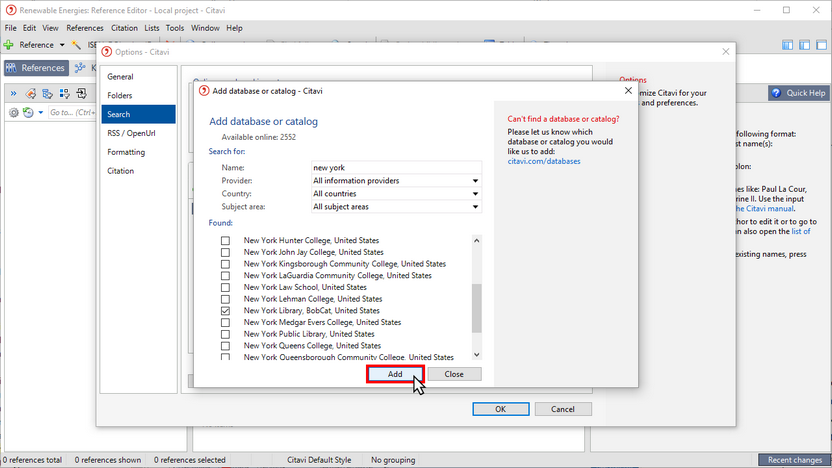Click the Recent changes button in status bar

794,460
